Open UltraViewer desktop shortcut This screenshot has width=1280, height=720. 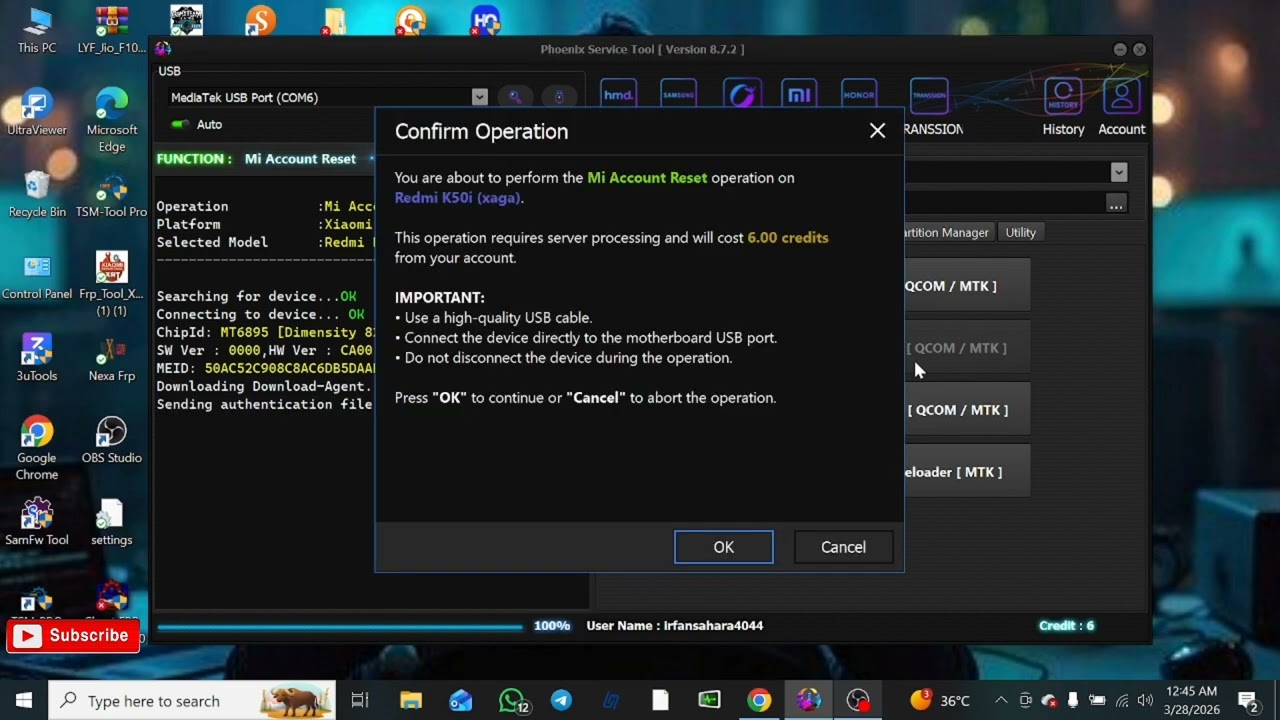(x=37, y=112)
